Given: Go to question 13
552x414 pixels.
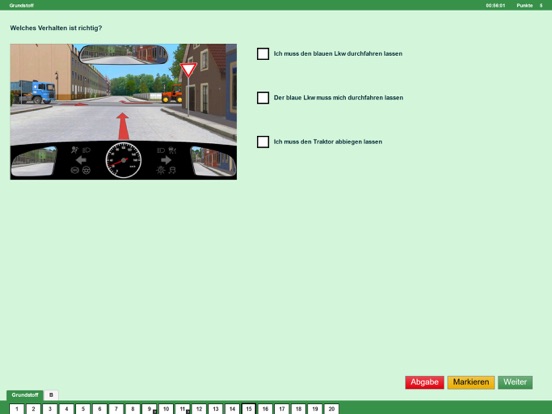Looking at the screenshot, I should pyautogui.click(x=215, y=409).
